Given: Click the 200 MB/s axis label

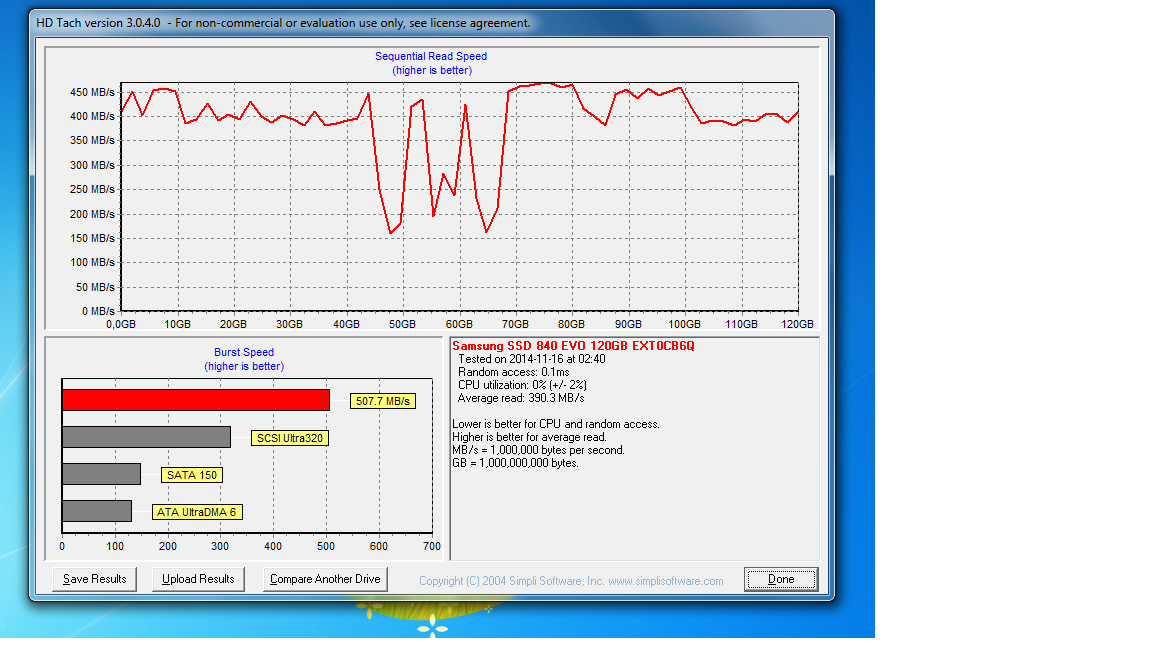Looking at the screenshot, I should click(93, 215).
